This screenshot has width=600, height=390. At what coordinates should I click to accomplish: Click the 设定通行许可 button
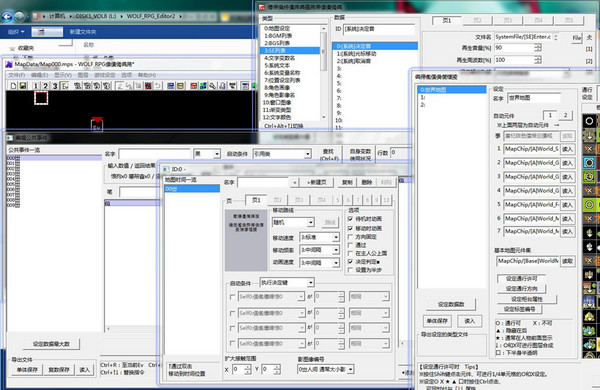[521, 278]
